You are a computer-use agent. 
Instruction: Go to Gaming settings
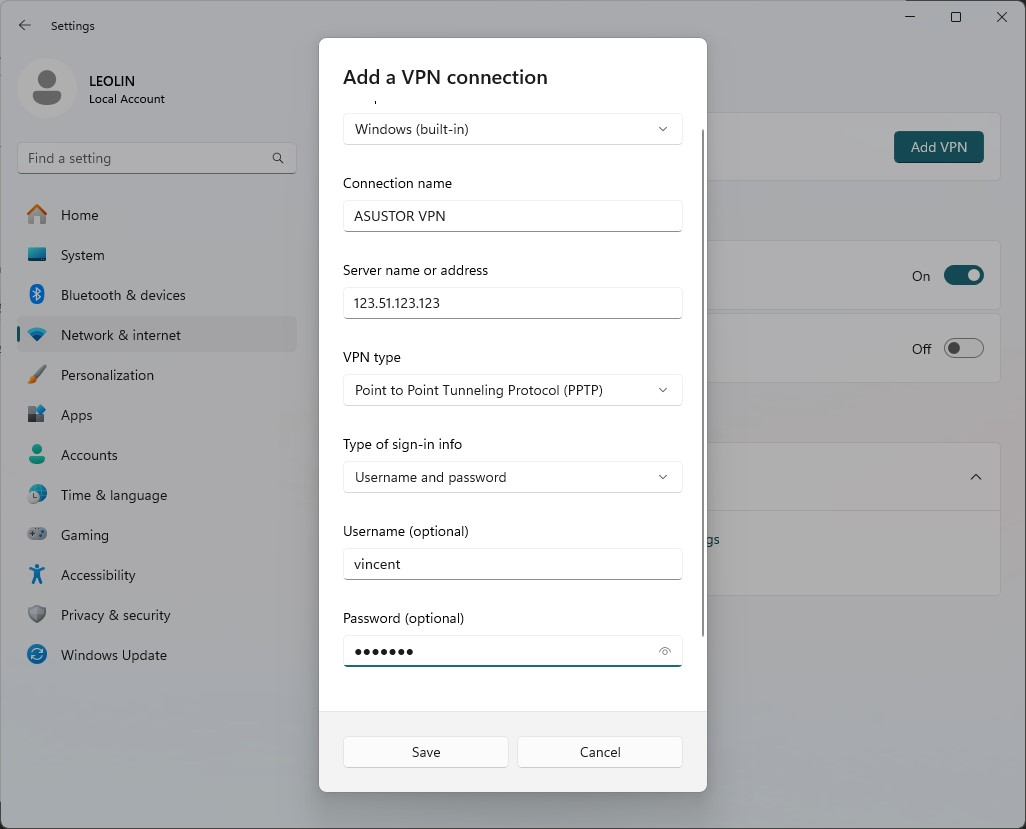[x=157, y=535]
